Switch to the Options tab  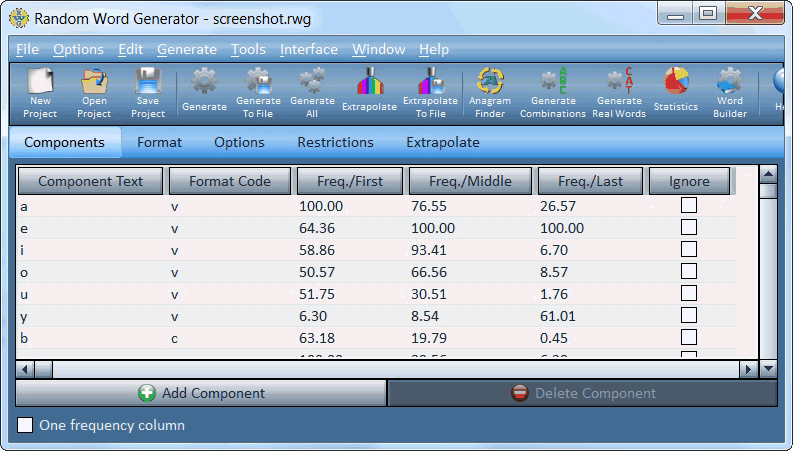(x=239, y=143)
